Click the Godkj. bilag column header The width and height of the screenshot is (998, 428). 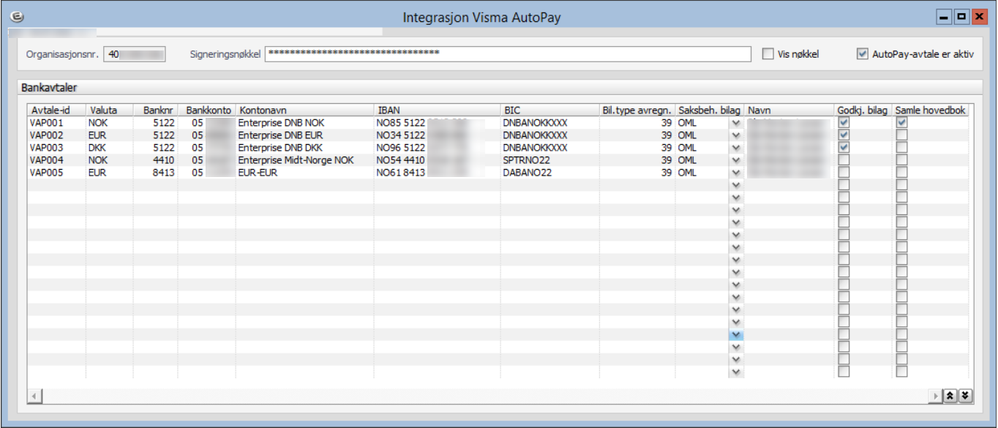coord(864,110)
